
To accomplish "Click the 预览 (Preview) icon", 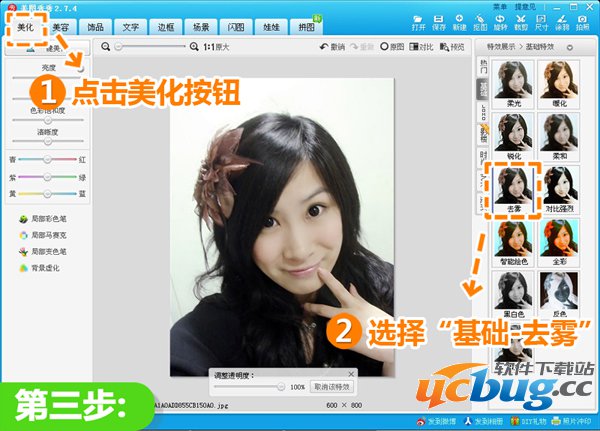I will coord(452,47).
